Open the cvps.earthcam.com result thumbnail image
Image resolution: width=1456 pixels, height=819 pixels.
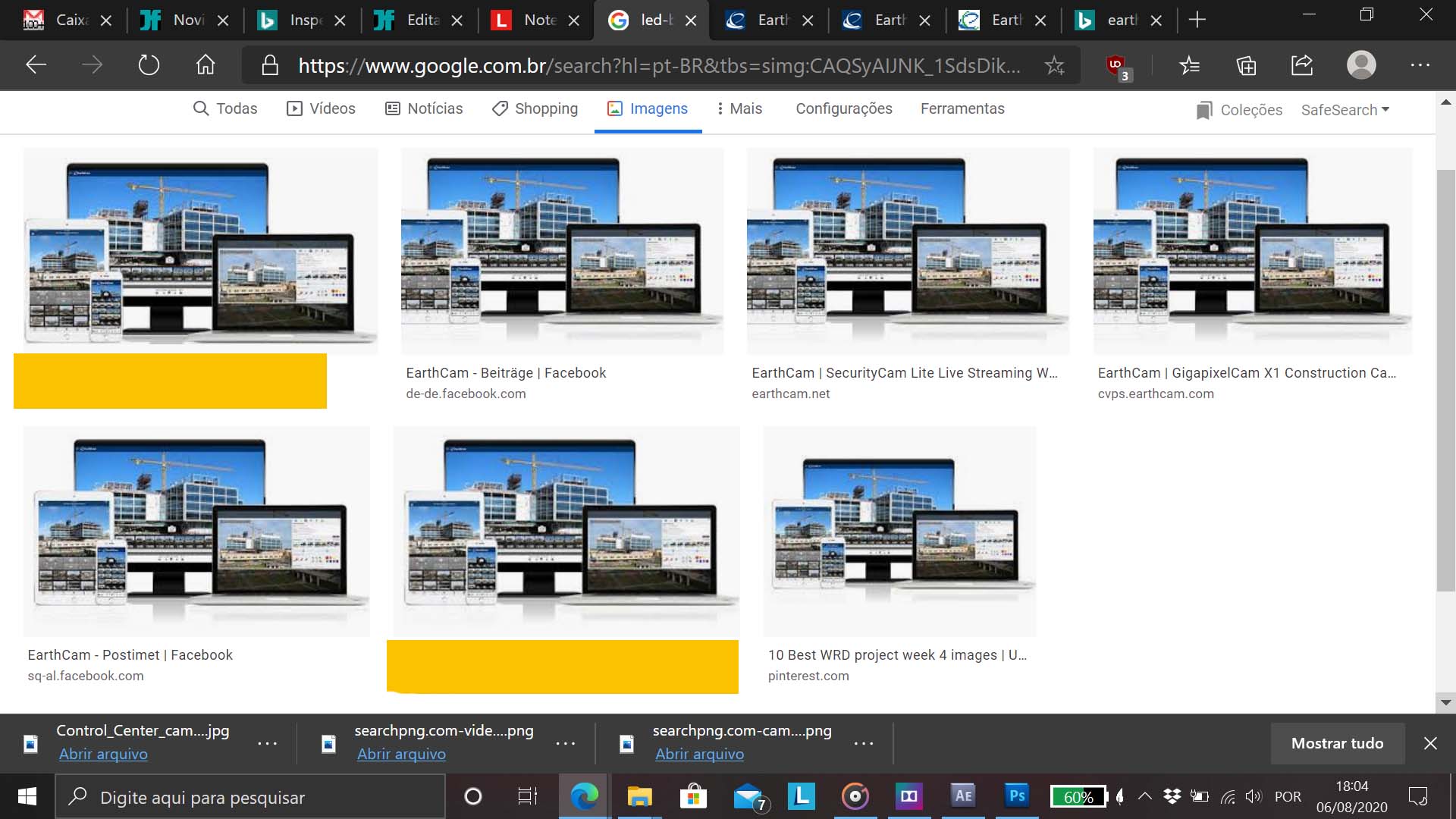pyautogui.click(x=1252, y=251)
